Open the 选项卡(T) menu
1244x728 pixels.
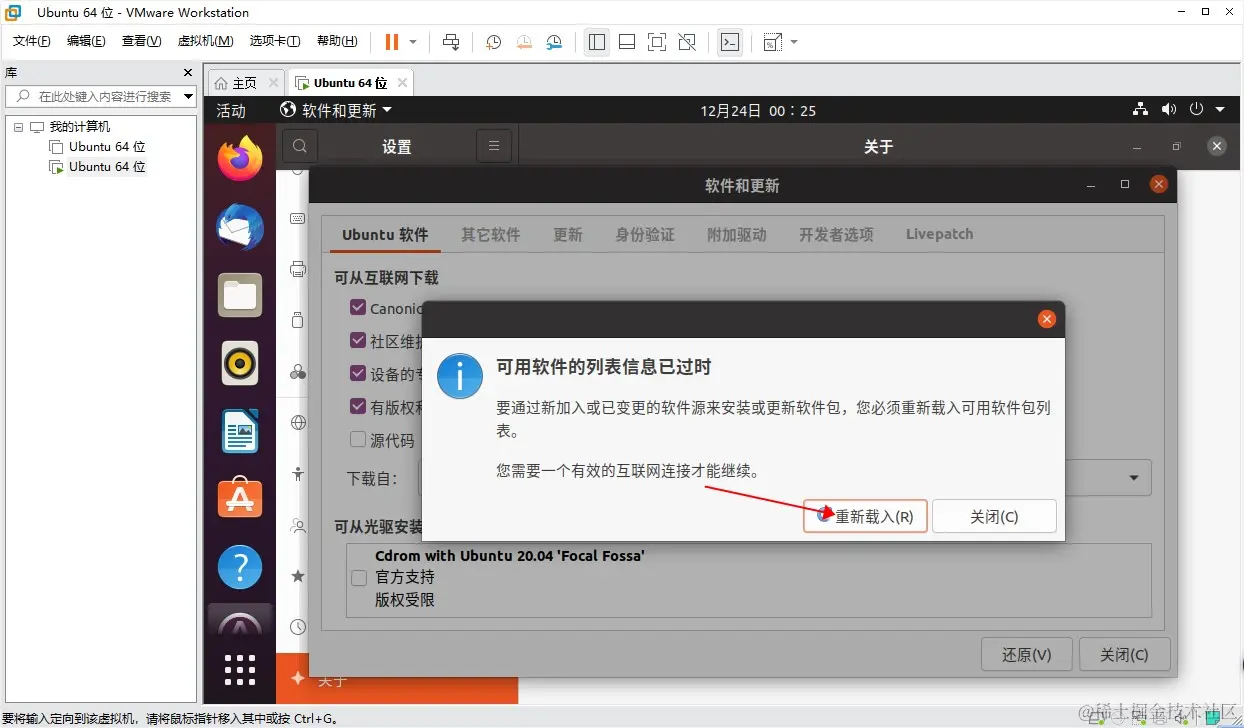(x=275, y=41)
